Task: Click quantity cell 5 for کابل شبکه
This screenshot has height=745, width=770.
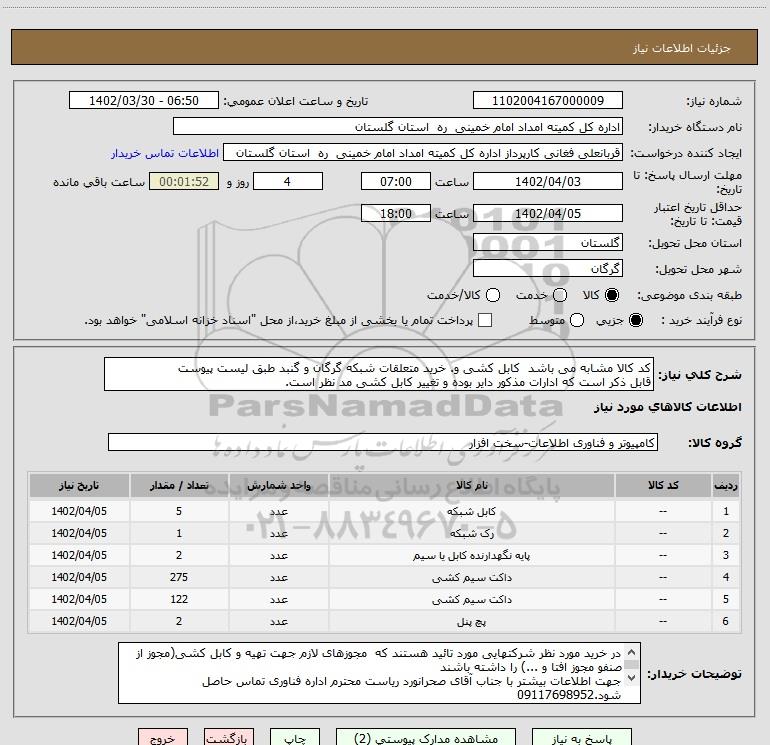Action: 179,511
